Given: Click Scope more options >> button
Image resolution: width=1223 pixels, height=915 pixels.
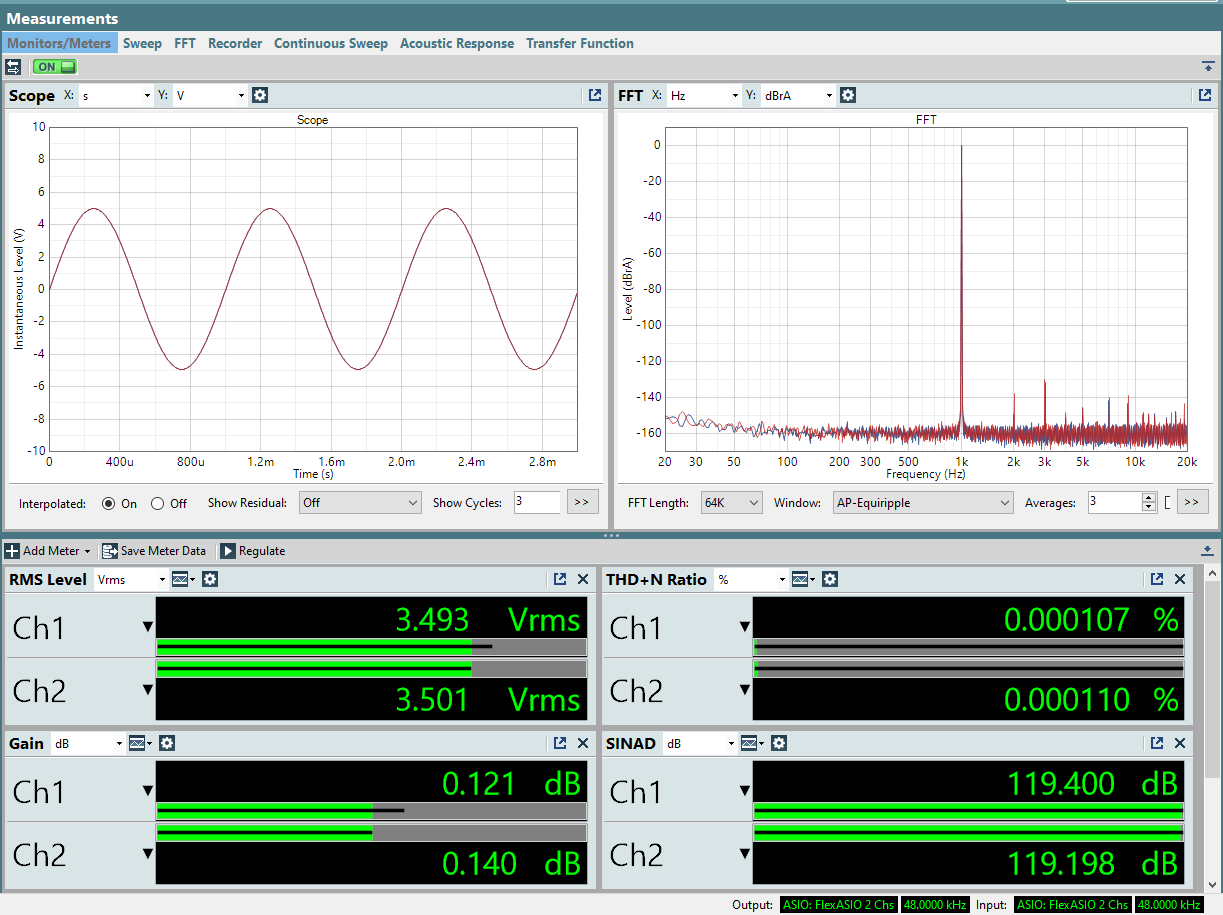Looking at the screenshot, I should pos(582,502).
